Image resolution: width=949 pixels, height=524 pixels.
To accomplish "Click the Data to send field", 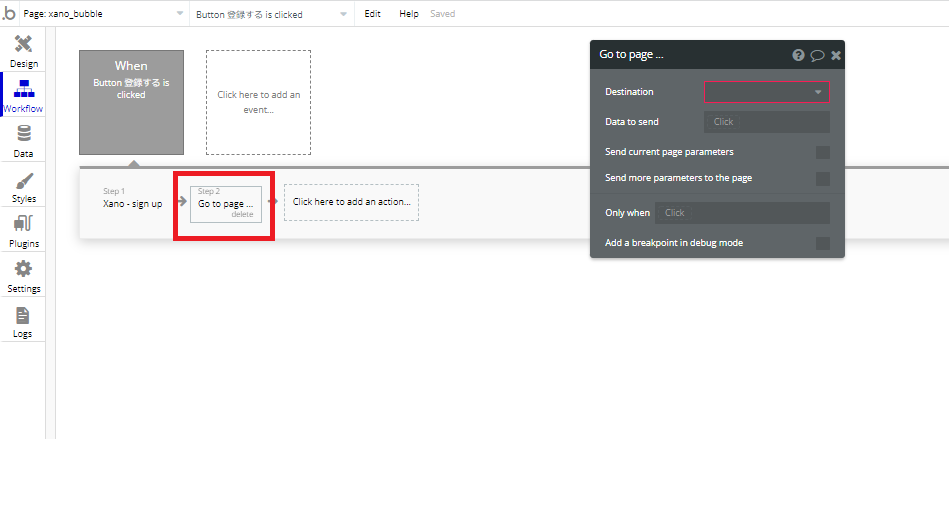I will pyautogui.click(x=767, y=122).
